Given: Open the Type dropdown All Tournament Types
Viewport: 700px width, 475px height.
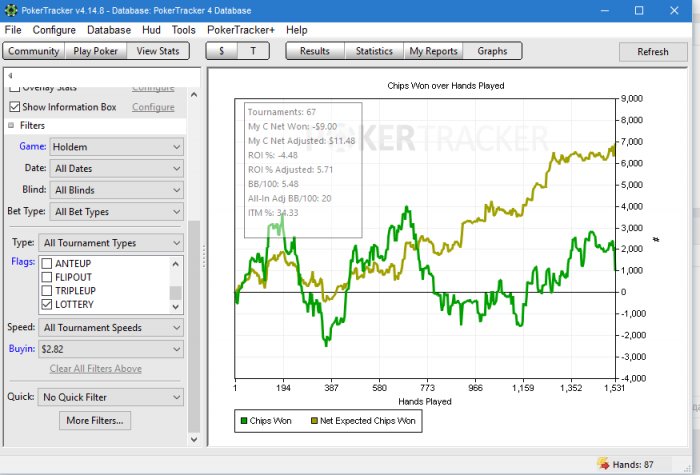Looking at the screenshot, I should [111, 243].
